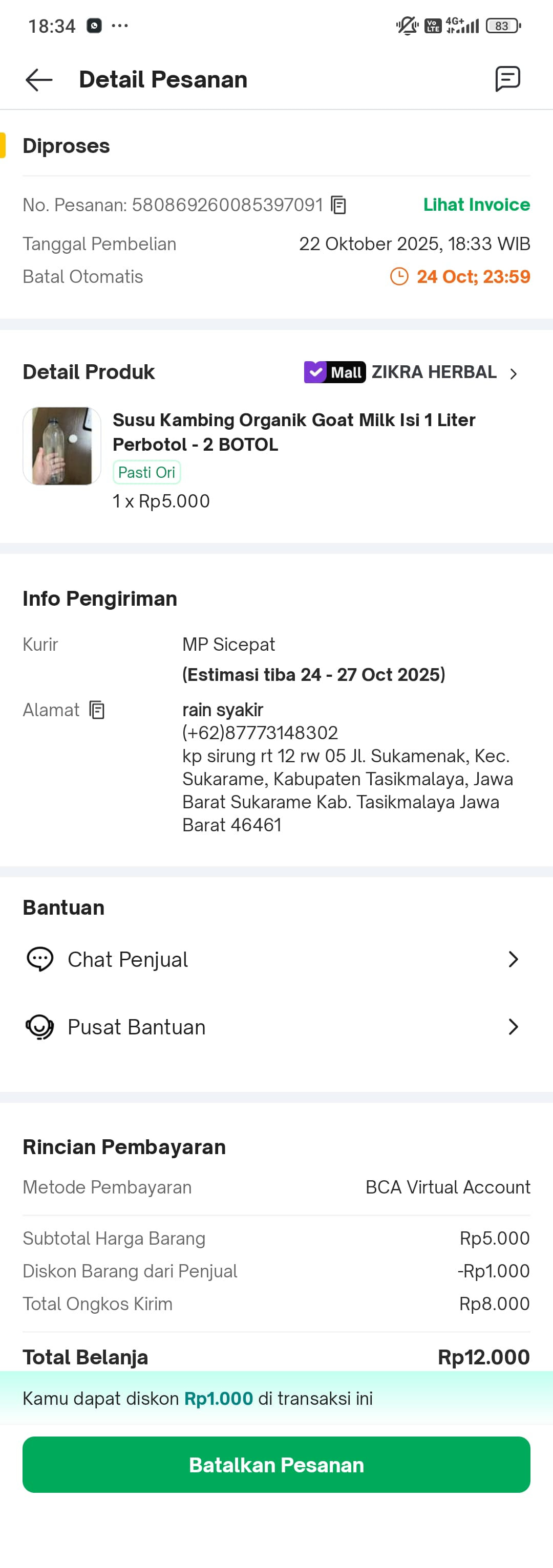This screenshot has width=553, height=1568.
Task: Tap the orange clock icon by Batal Otomatis
Action: pyautogui.click(x=399, y=276)
